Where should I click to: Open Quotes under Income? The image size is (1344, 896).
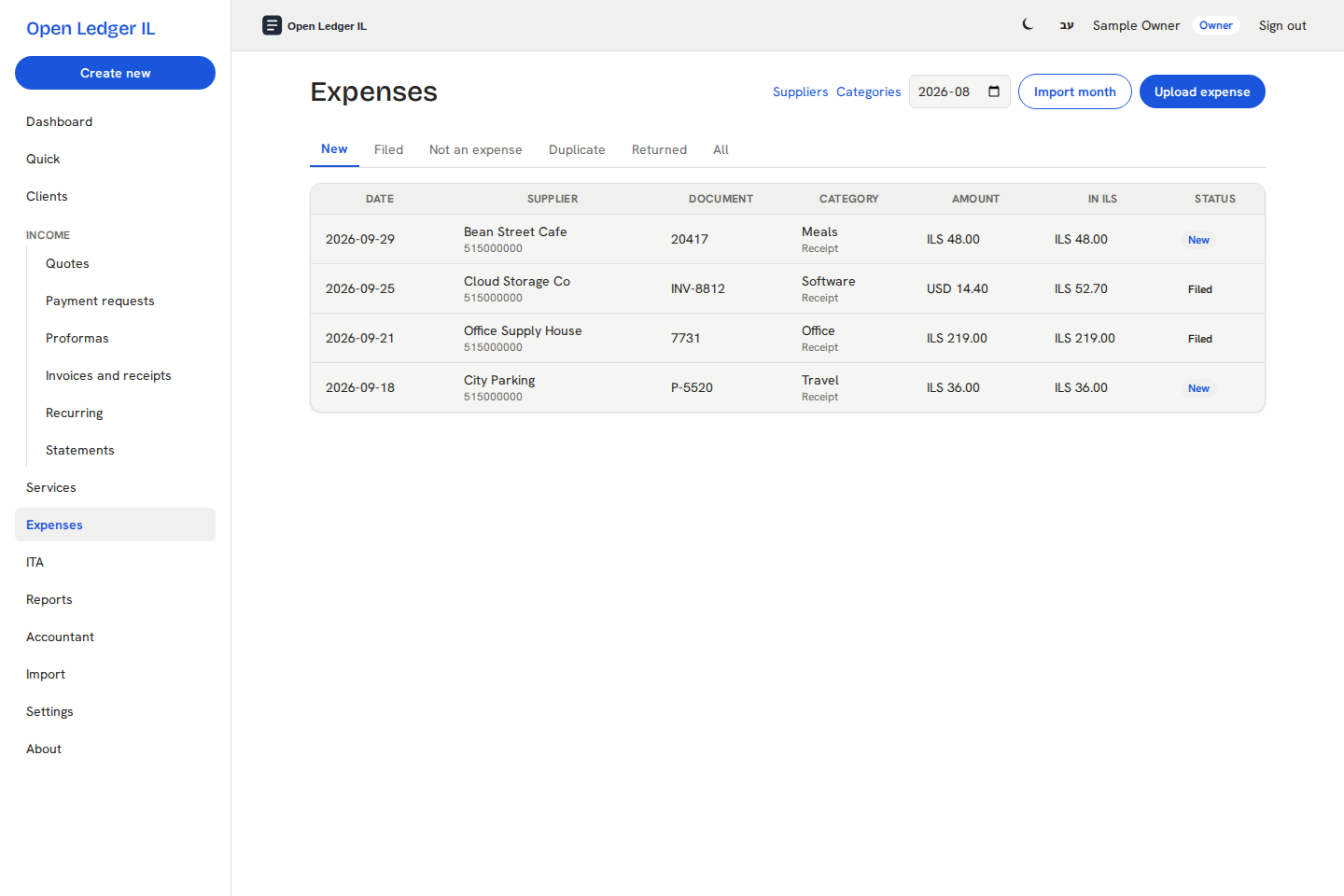[125, 263]
